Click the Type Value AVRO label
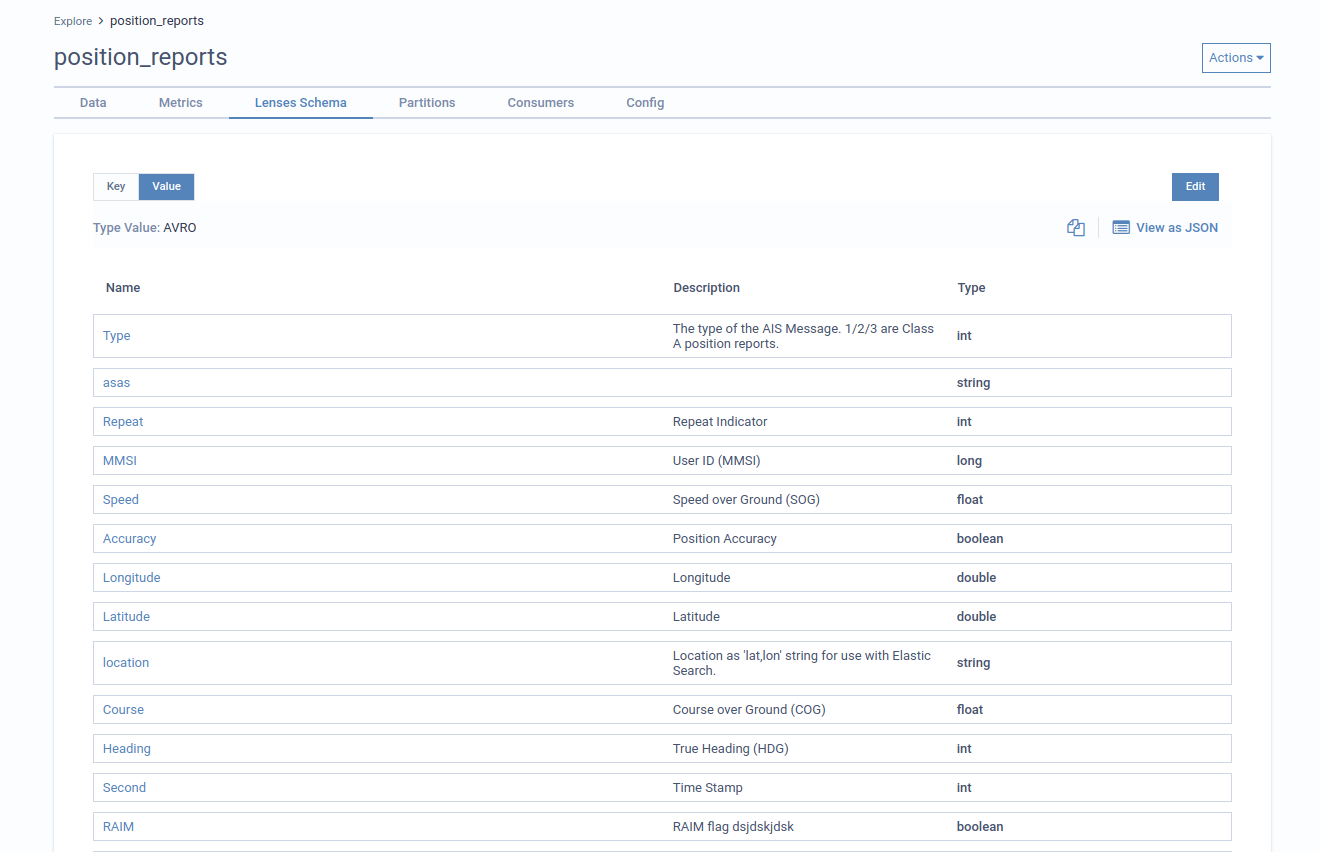Image resolution: width=1320 pixels, height=852 pixels. (145, 228)
